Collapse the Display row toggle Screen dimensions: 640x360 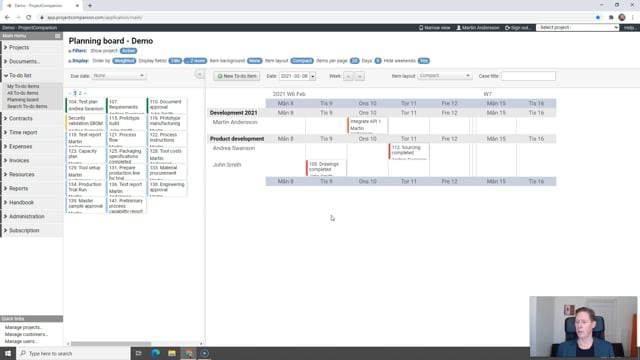point(78,61)
